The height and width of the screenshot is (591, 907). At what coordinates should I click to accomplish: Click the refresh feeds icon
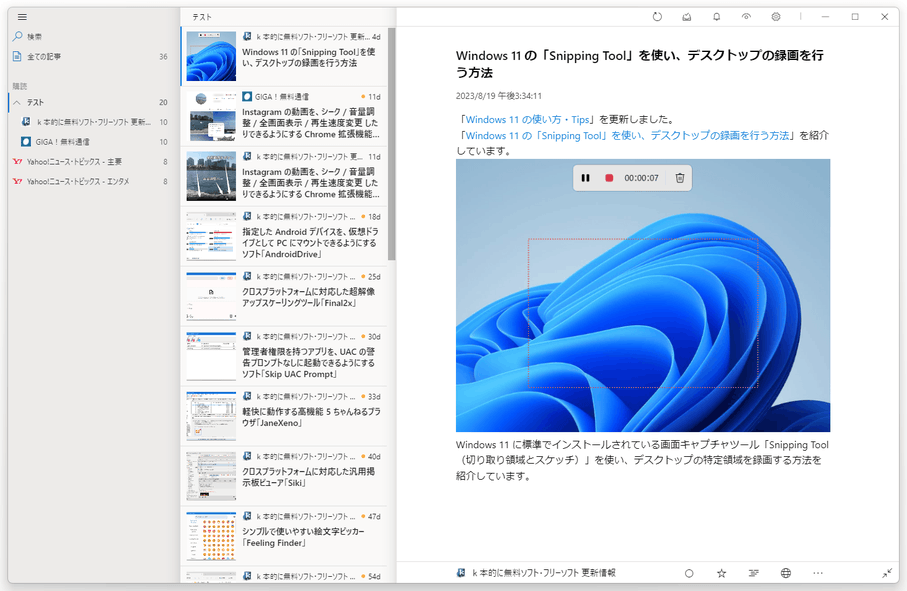(x=657, y=17)
